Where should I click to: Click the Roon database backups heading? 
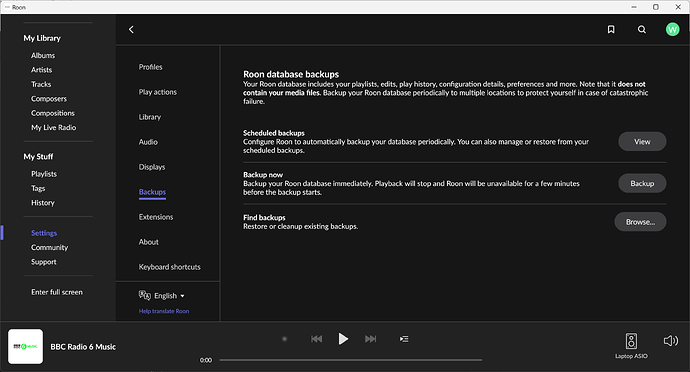click(291, 74)
